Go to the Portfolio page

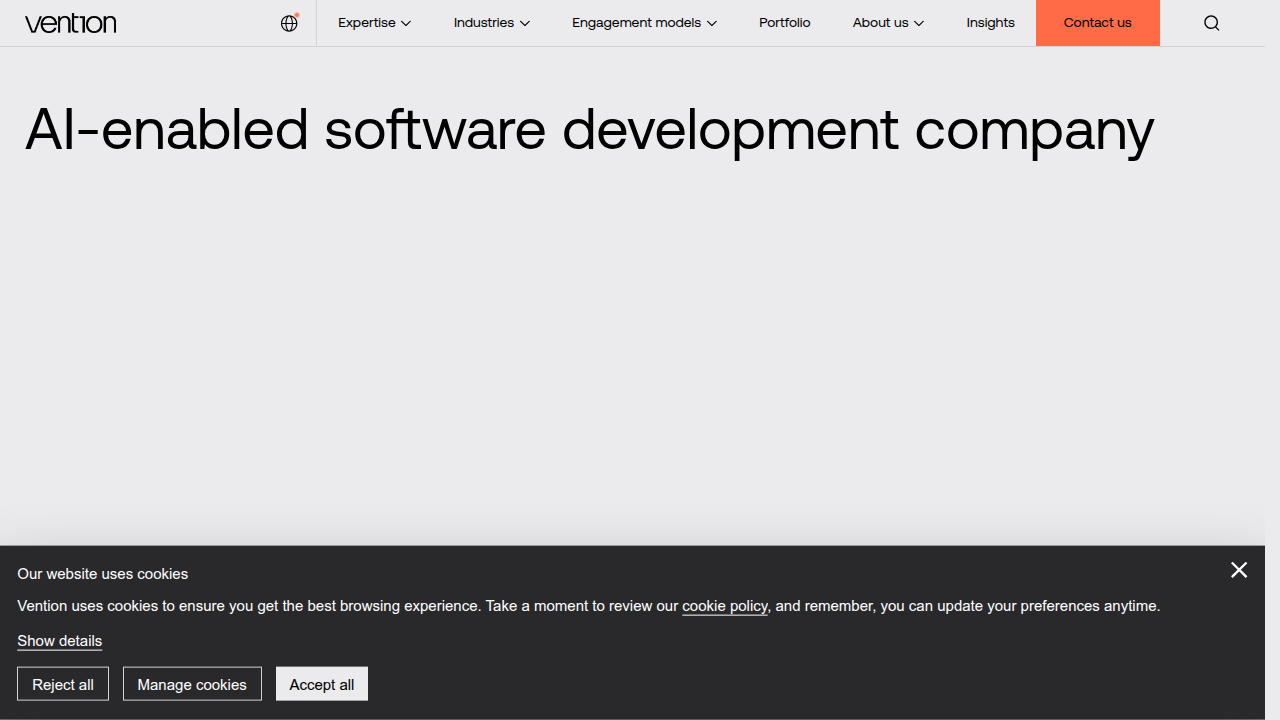[x=785, y=23]
